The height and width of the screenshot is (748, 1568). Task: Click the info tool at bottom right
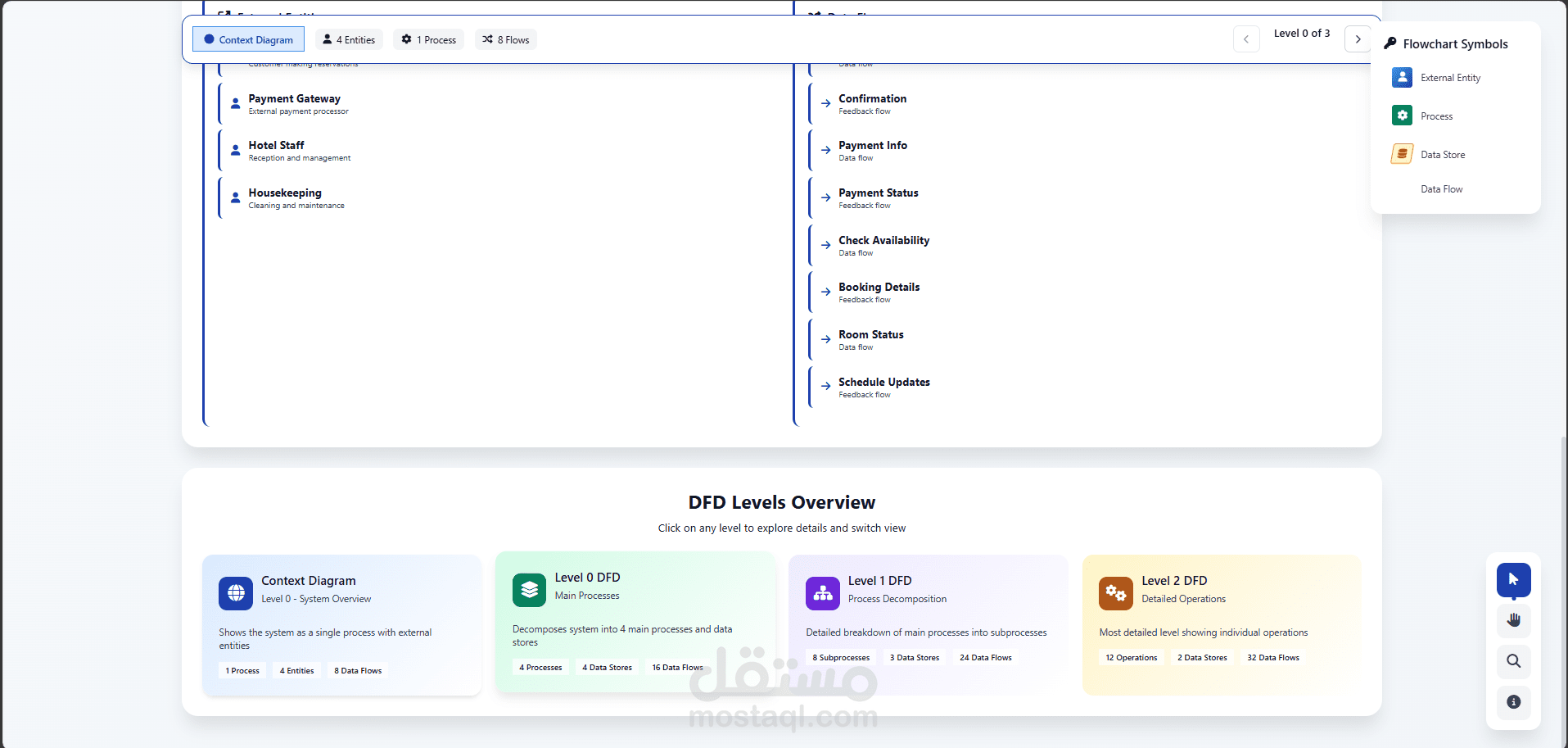point(1513,702)
